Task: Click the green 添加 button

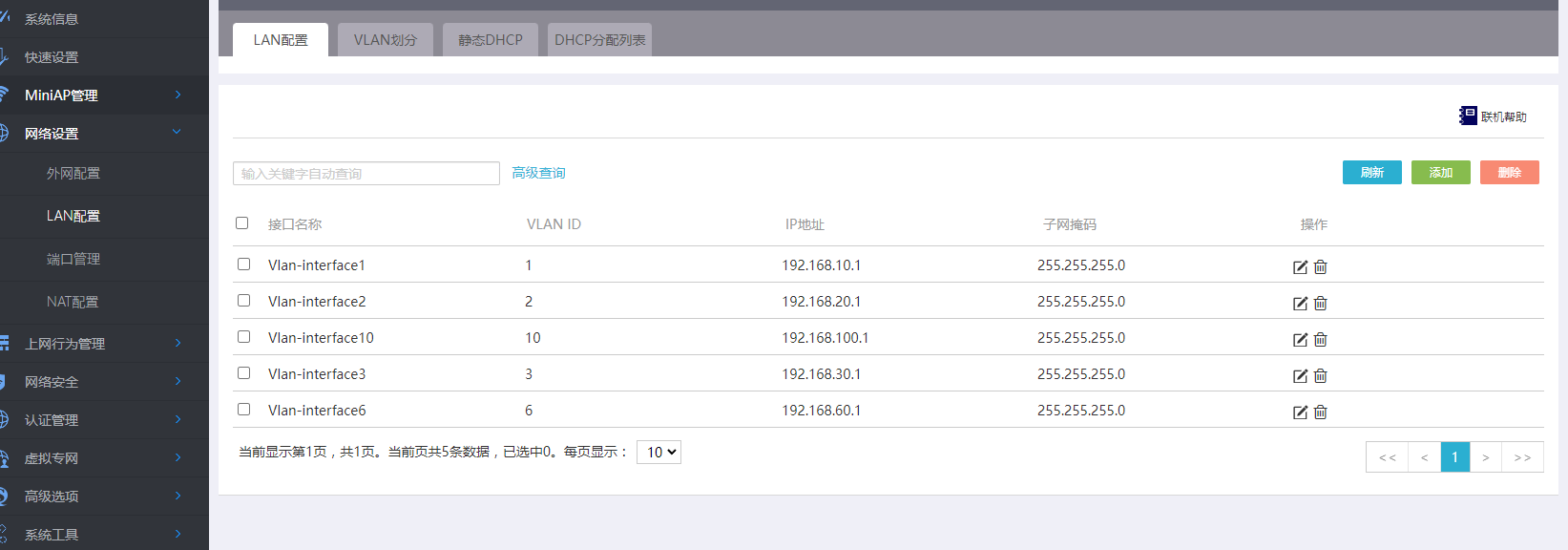Action: tap(1440, 173)
